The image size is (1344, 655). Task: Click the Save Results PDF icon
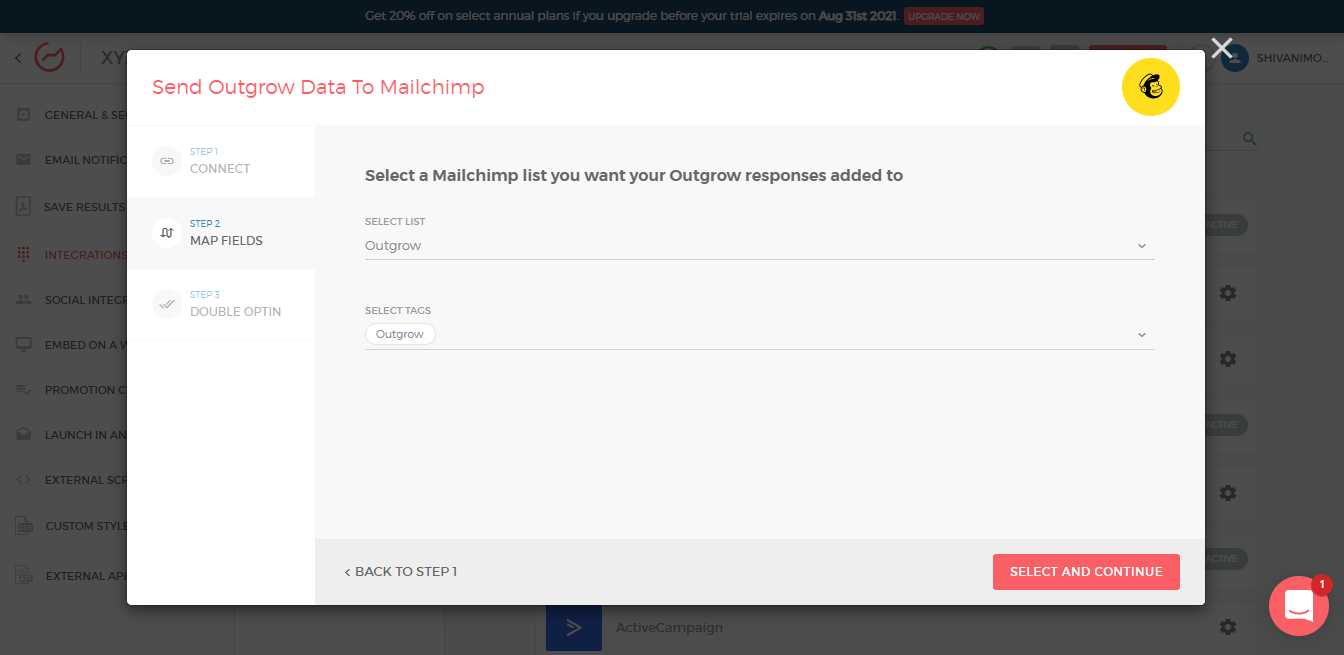(24, 207)
